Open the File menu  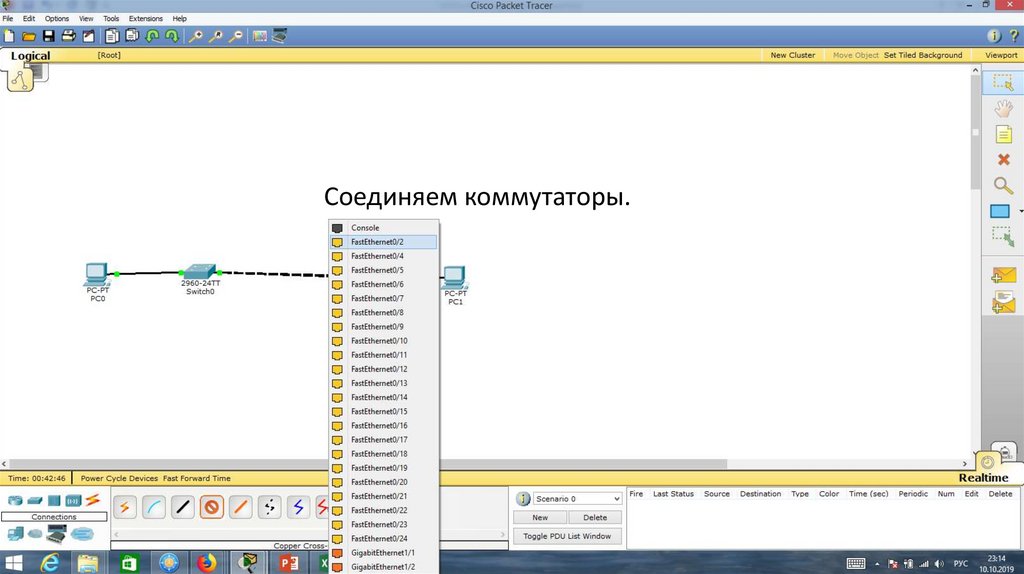click(8, 18)
